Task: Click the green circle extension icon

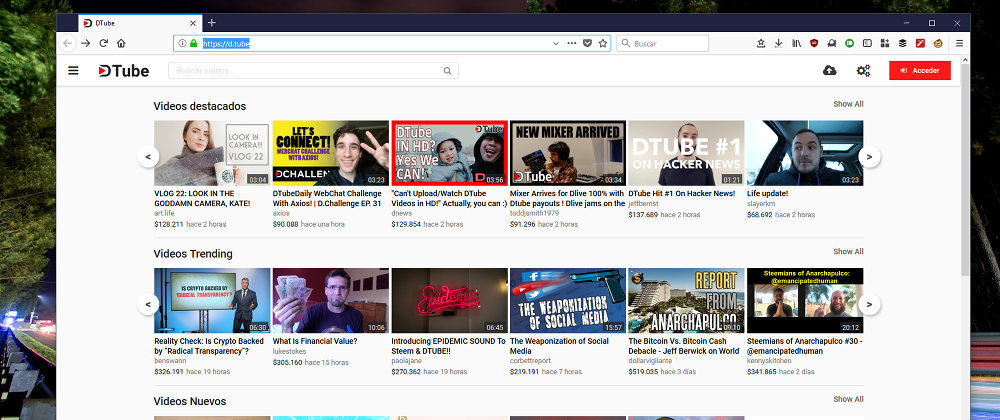Action: click(x=849, y=43)
